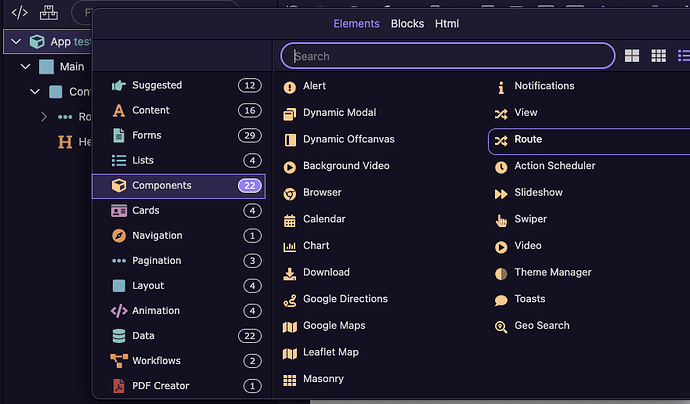This screenshot has height=404, width=690.
Task: Select the Chart element icon
Action: click(x=290, y=246)
